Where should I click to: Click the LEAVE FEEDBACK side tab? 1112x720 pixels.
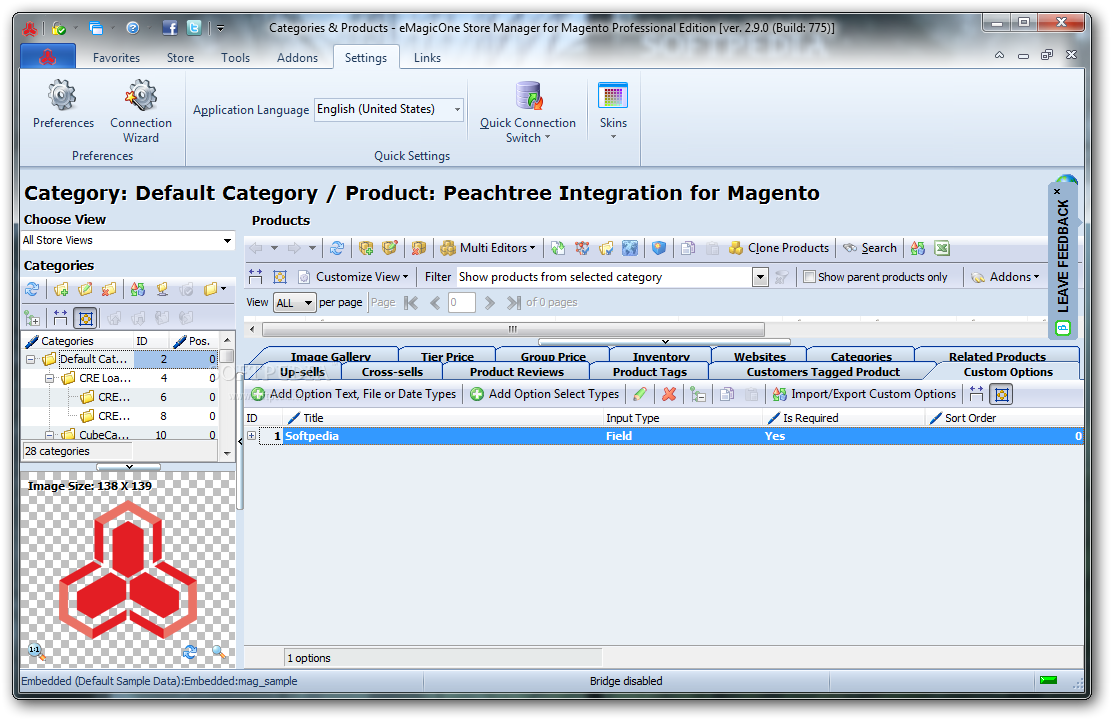pyautogui.click(x=1062, y=259)
